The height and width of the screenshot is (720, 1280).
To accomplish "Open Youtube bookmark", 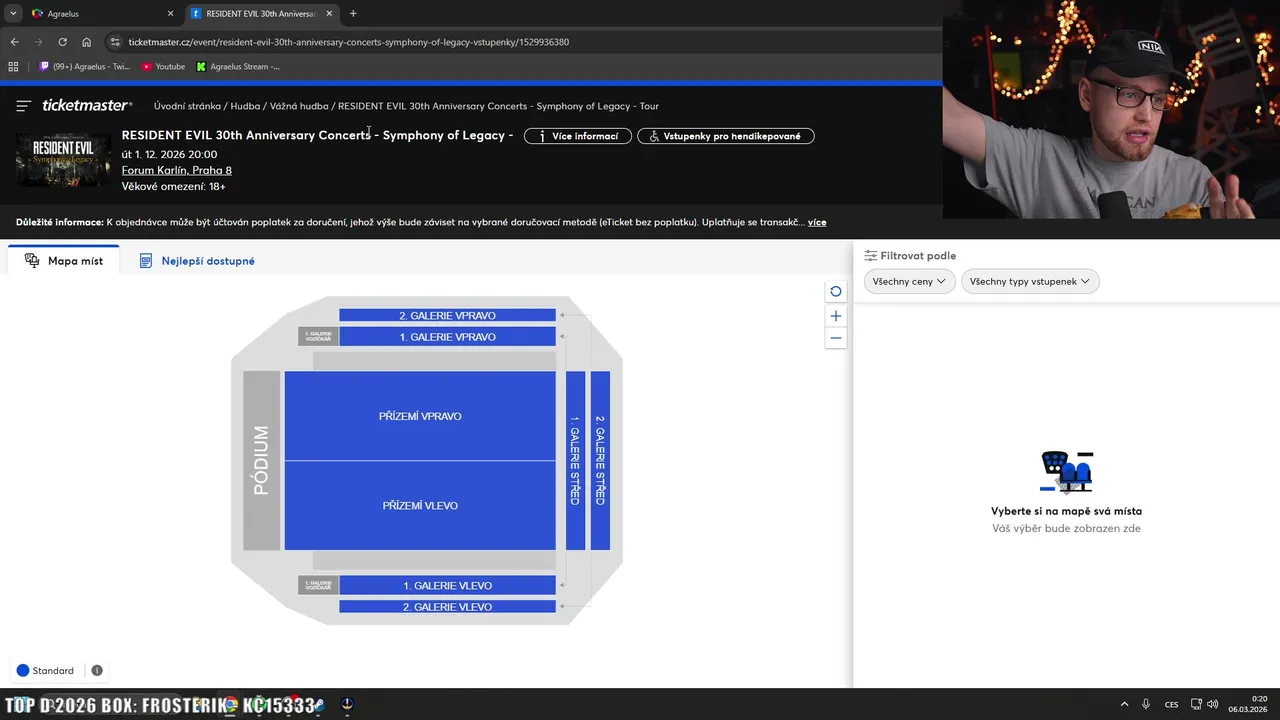I will click(x=164, y=67).
